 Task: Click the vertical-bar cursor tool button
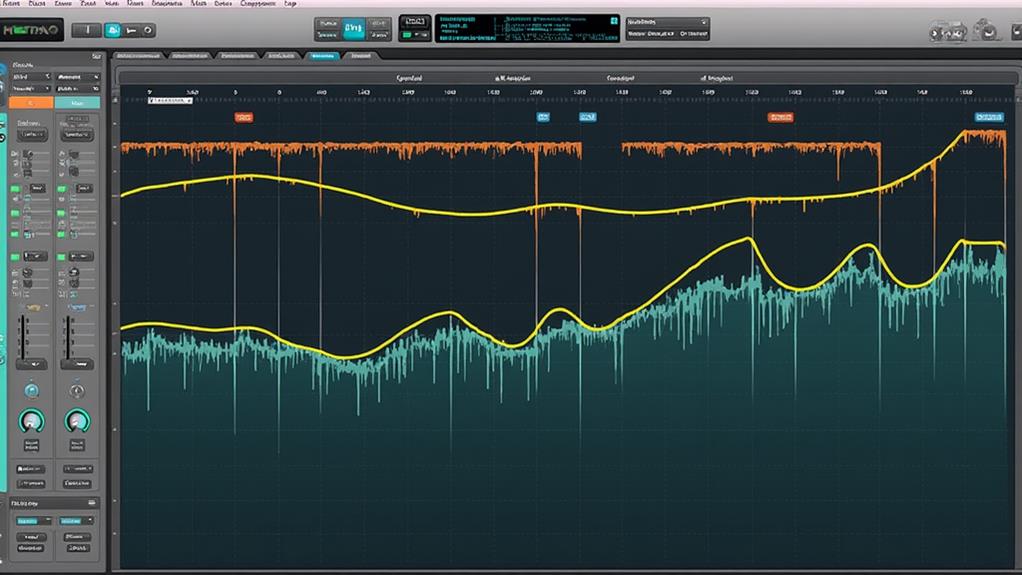[87, 30]
